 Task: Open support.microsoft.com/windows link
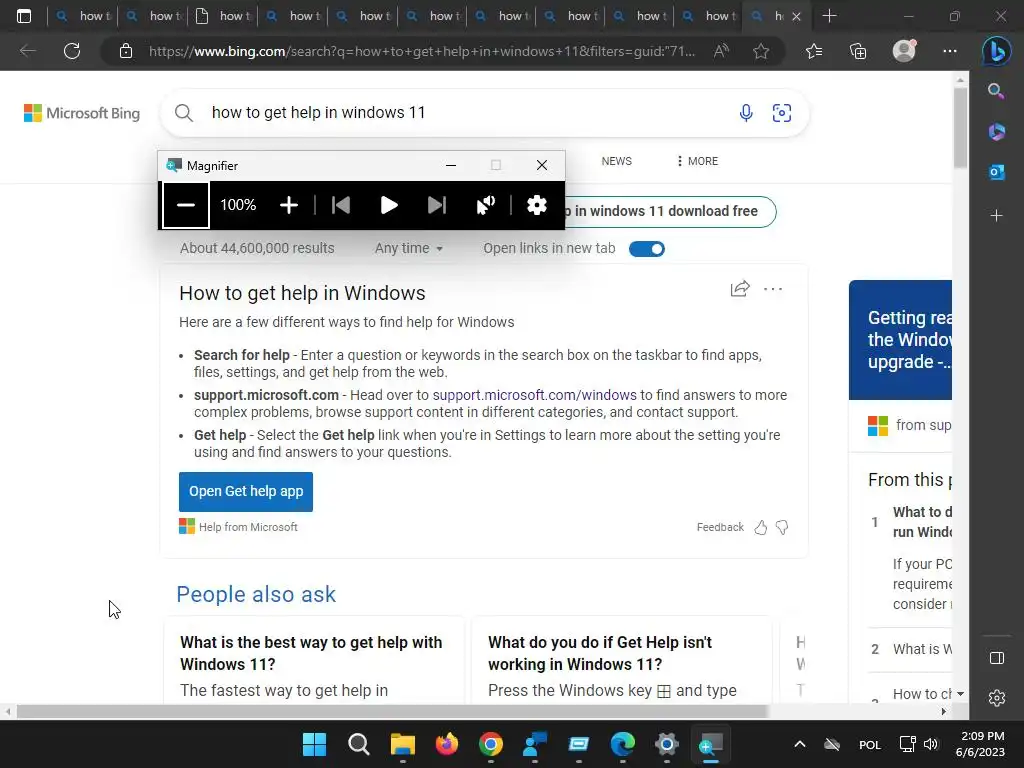pyautogui.click(x=534, y=395)
